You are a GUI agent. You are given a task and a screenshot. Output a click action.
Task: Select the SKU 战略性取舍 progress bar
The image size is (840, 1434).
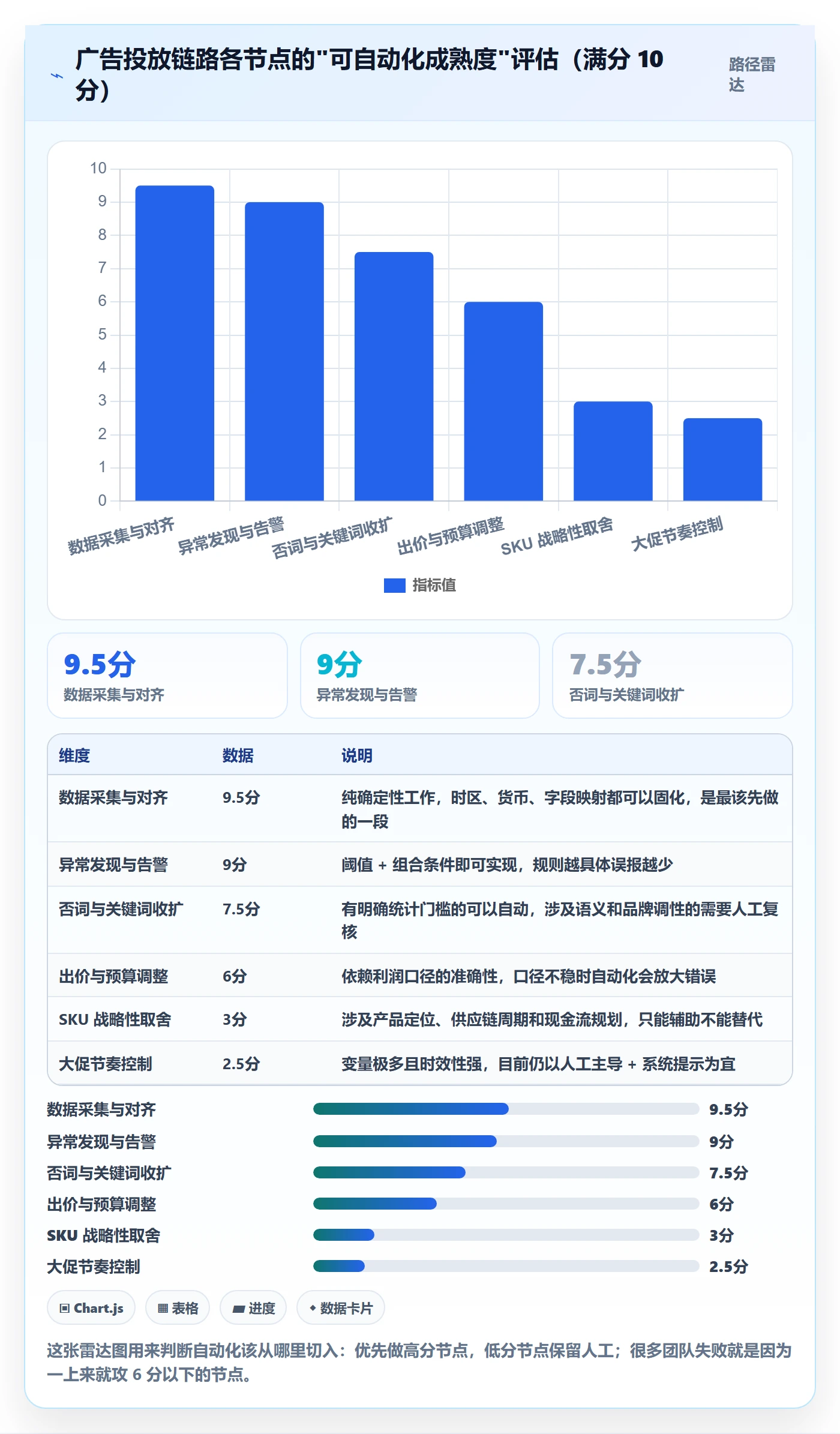(x=506, y=1235)
